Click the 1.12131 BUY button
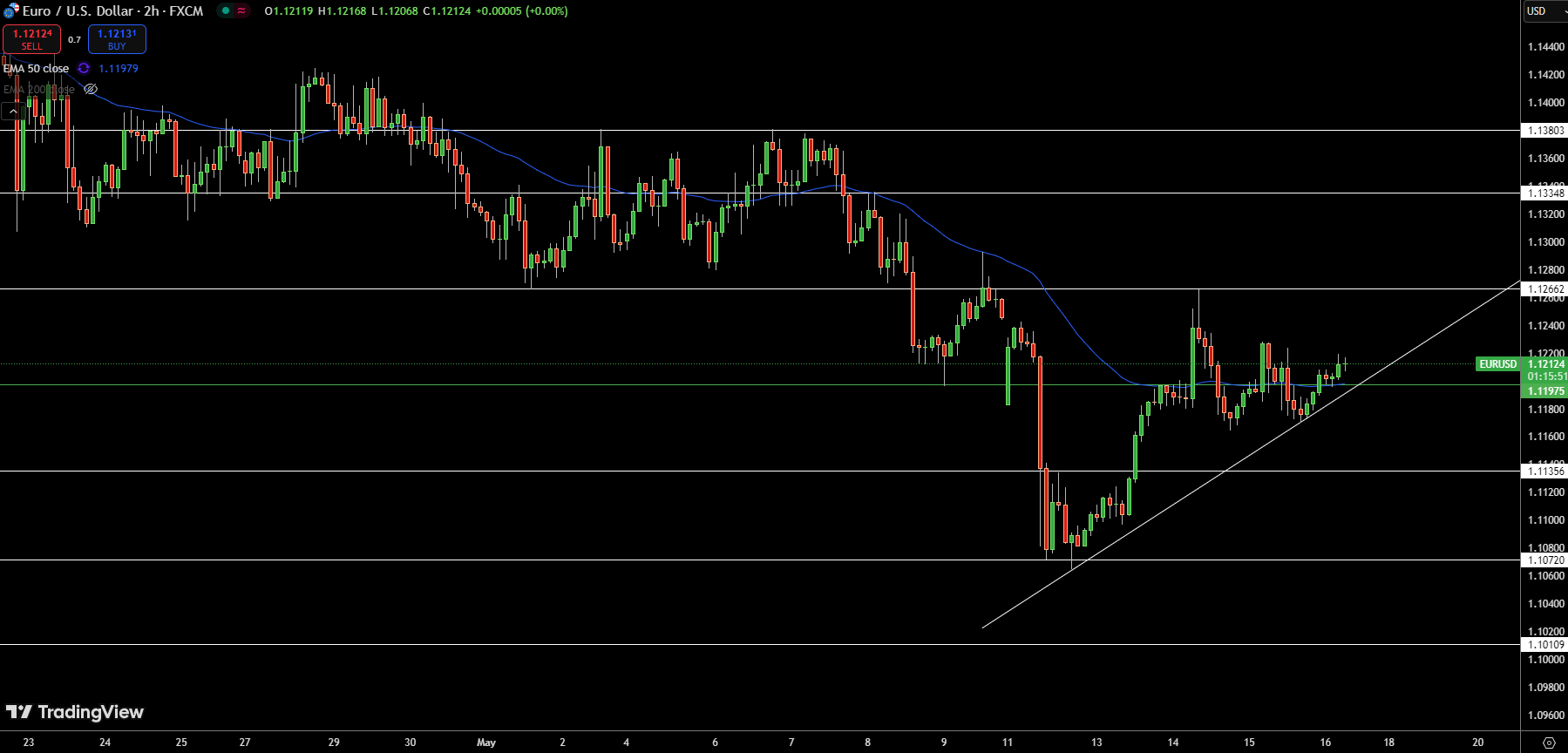Screen dimensions: 1568x753 117,39
